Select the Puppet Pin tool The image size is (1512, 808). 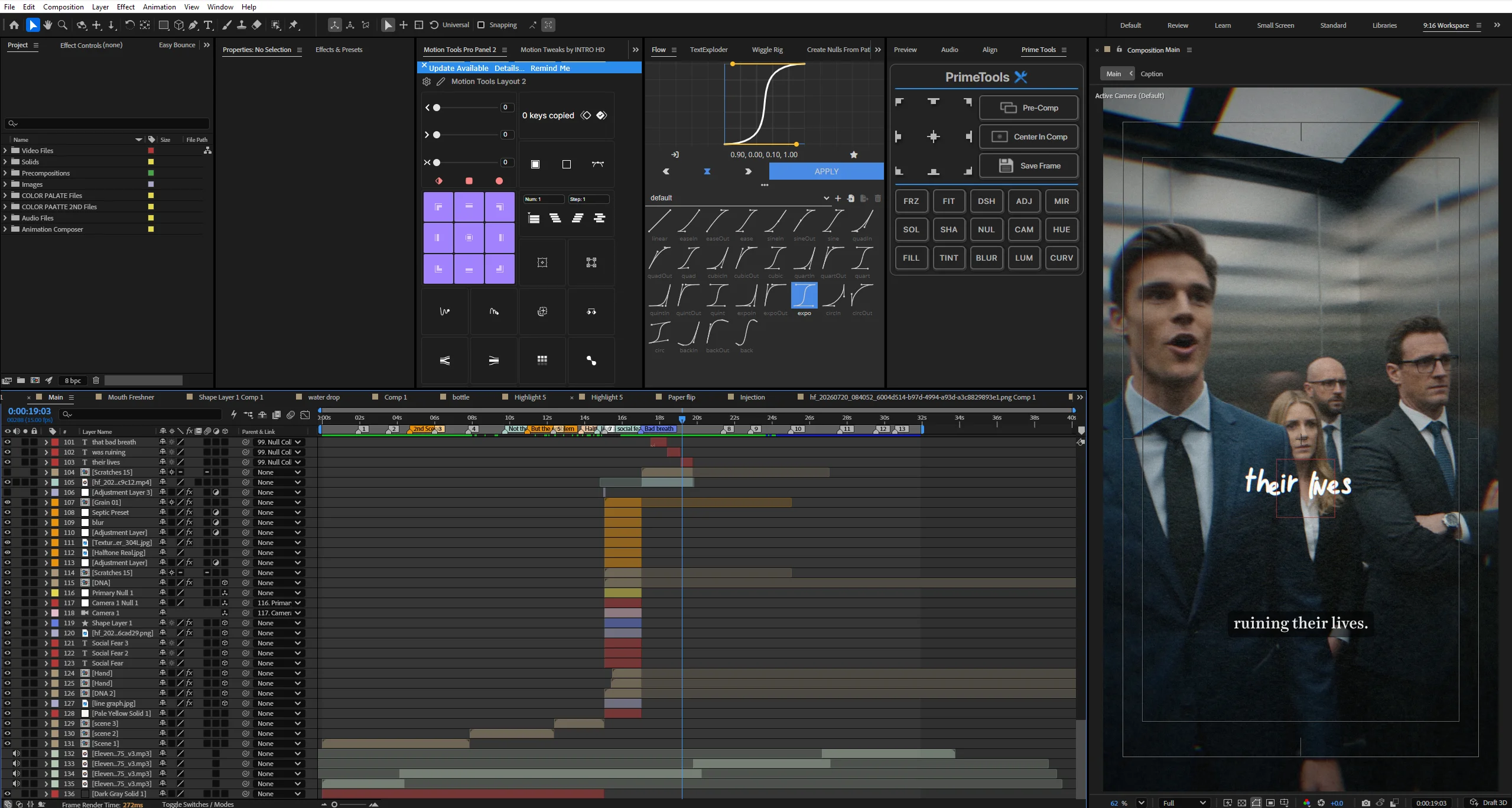click(294, 25)
